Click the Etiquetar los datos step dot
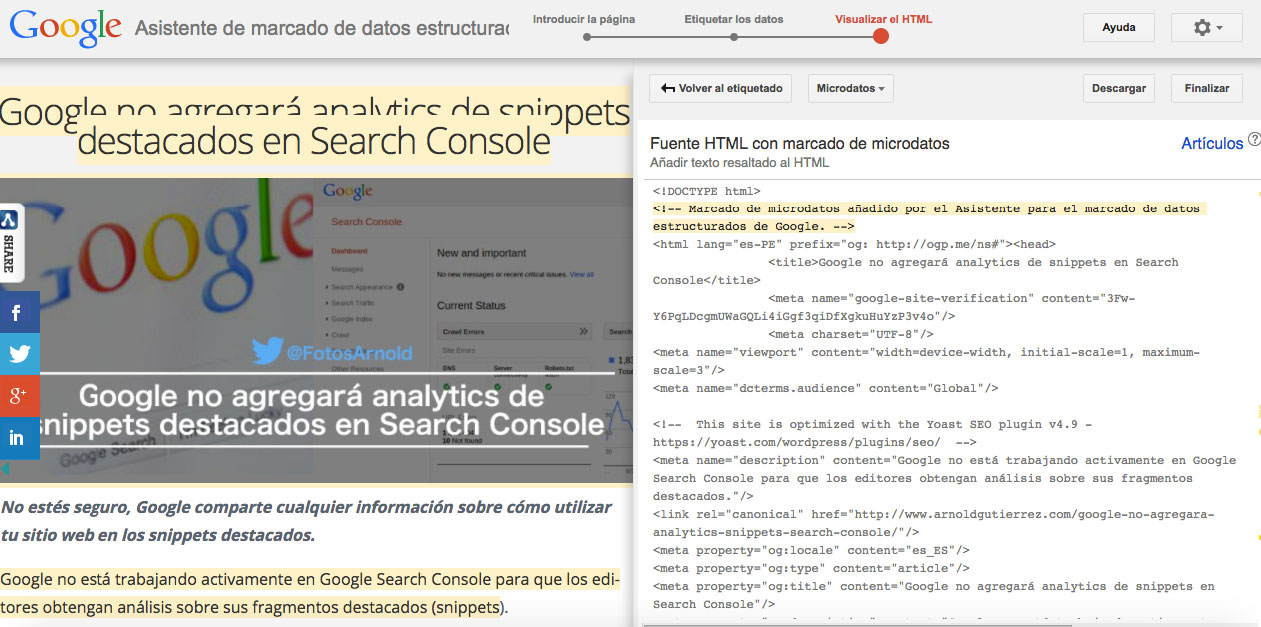The image size is (1261, 627). point(734,37)
